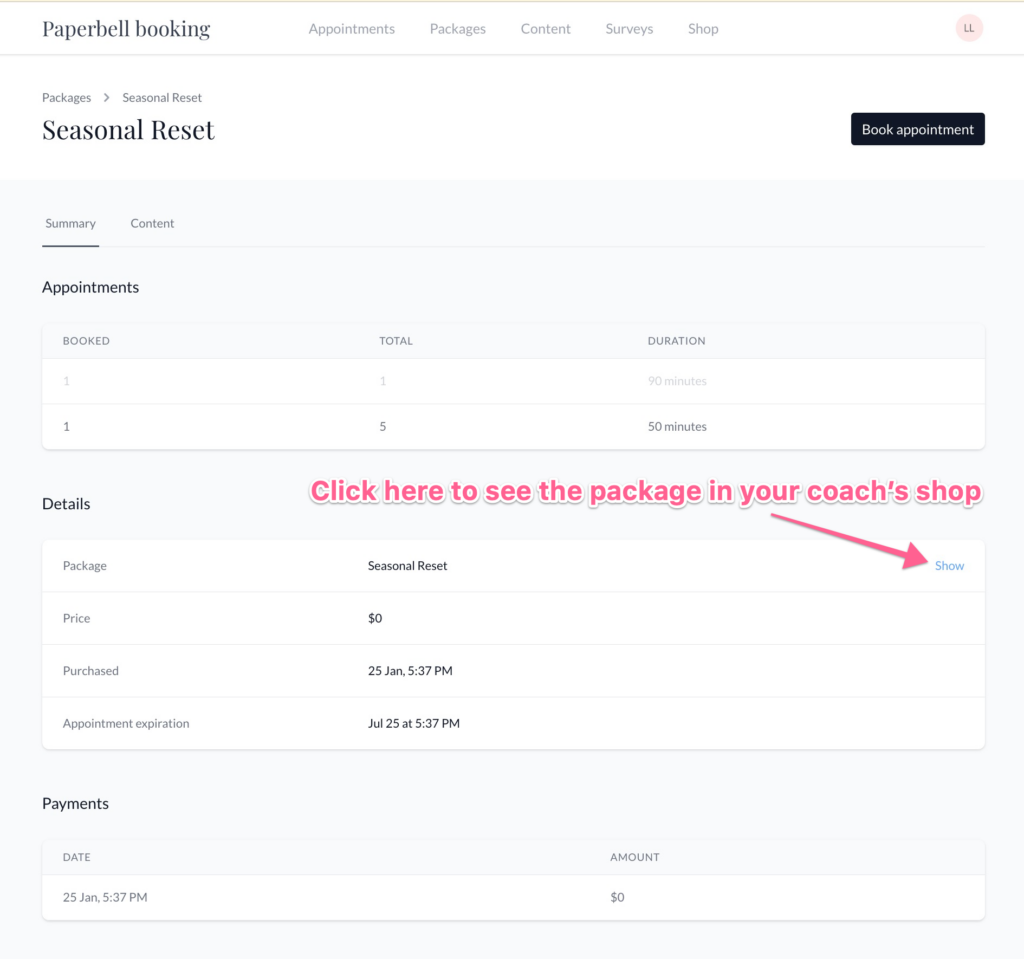This screenshot has width=1024, height=959.
Task: Open the LL user avatar menu
Action: pos(968,28)
